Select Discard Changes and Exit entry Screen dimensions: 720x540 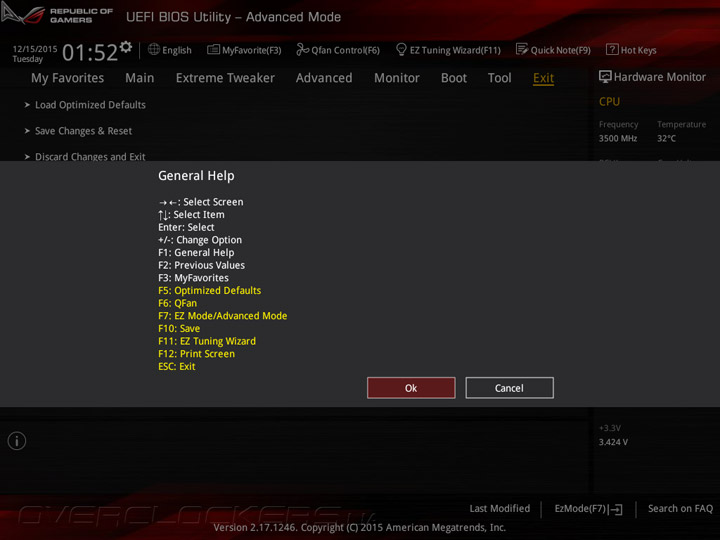point(90,156)
